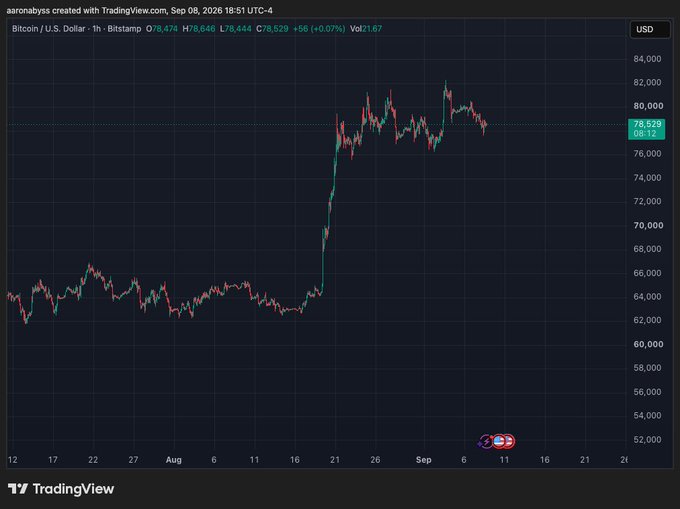This screenshot has width=680, height=509.
Task: Click the rightmost US flag event marker
Action: pos(508,441)
